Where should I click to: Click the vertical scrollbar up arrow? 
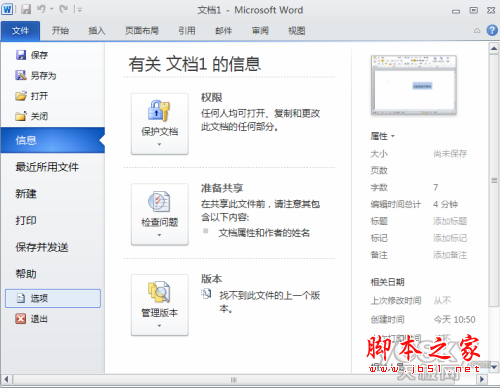tap(494, 49)
